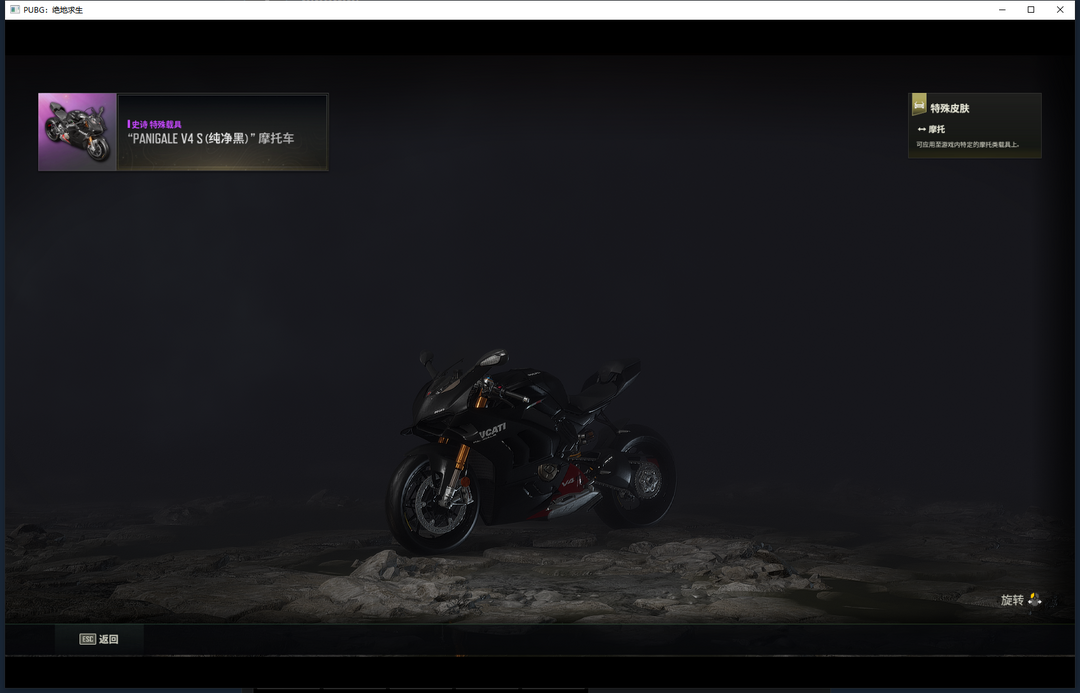
Task: Click the purple 史诗 特殊载具 rarity label
Action: pos(156,124)
